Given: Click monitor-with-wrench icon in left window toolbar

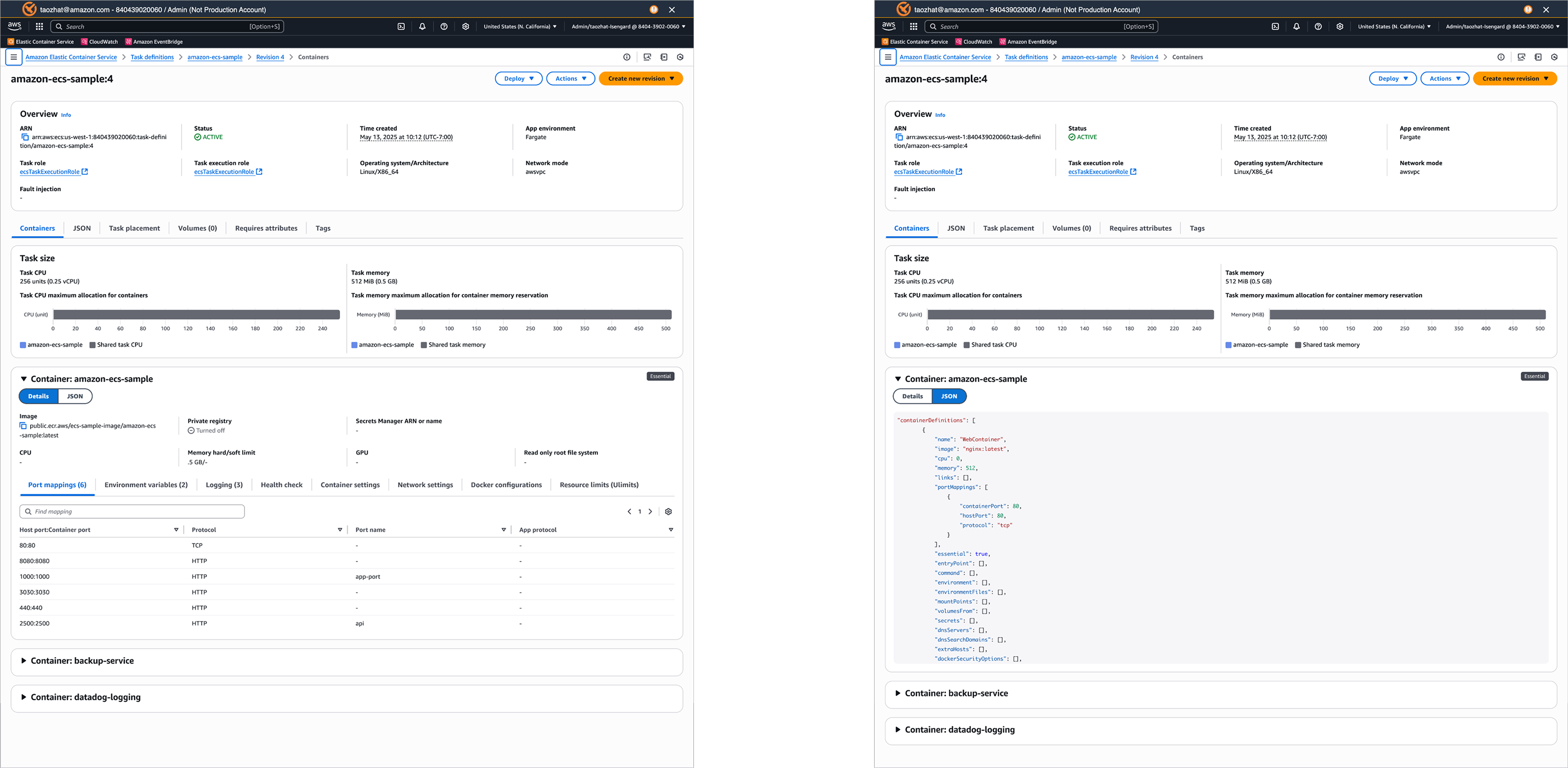Looking at the screenshot, I should tap(647, 57).
